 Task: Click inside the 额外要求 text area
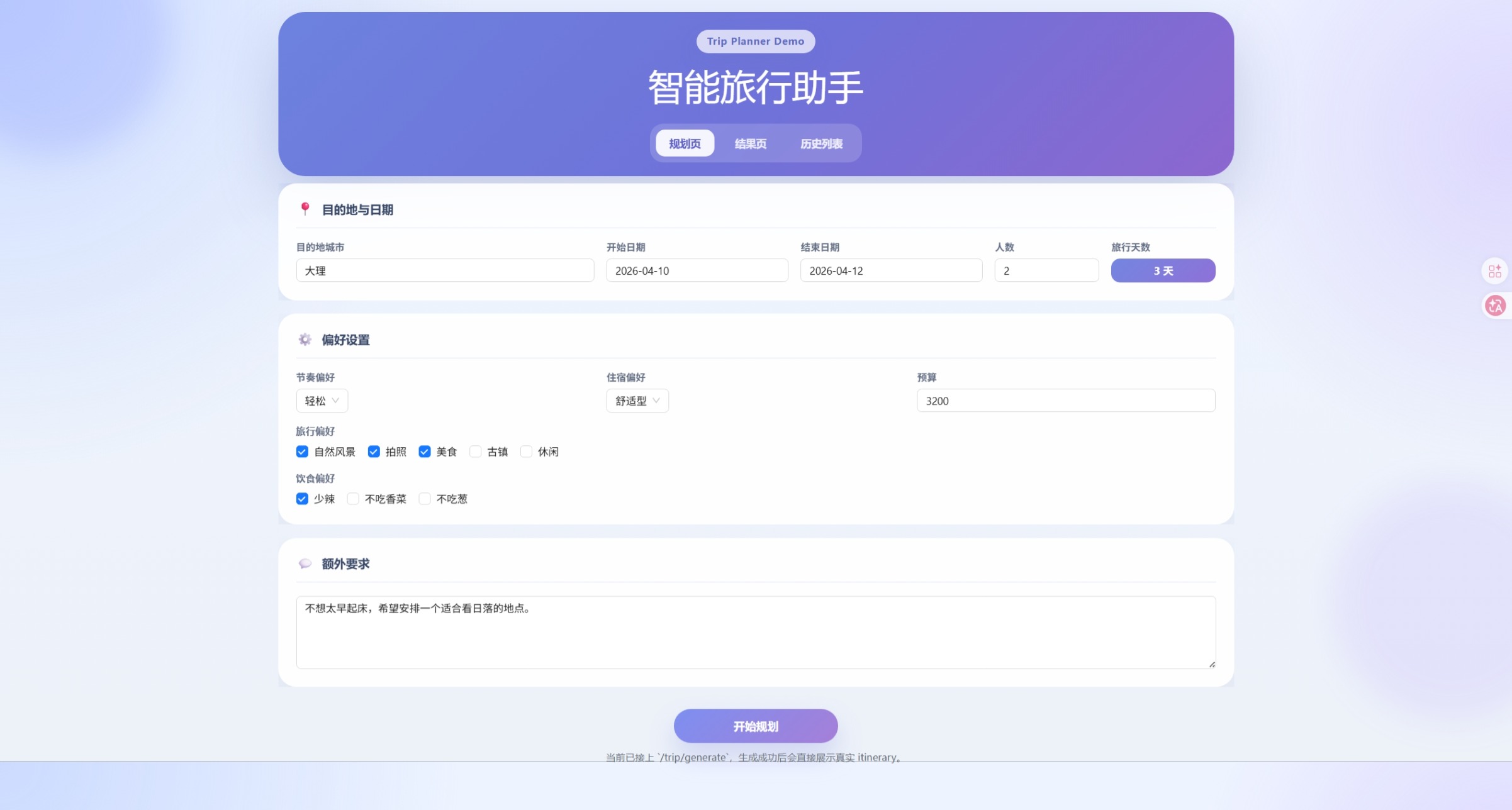click(756, 632)
